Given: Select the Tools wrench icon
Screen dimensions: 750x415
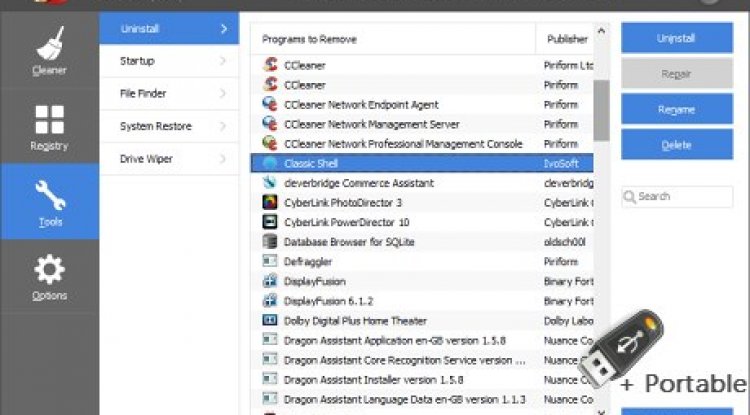Looking at the screenshot, I should [x=49, y=194].
